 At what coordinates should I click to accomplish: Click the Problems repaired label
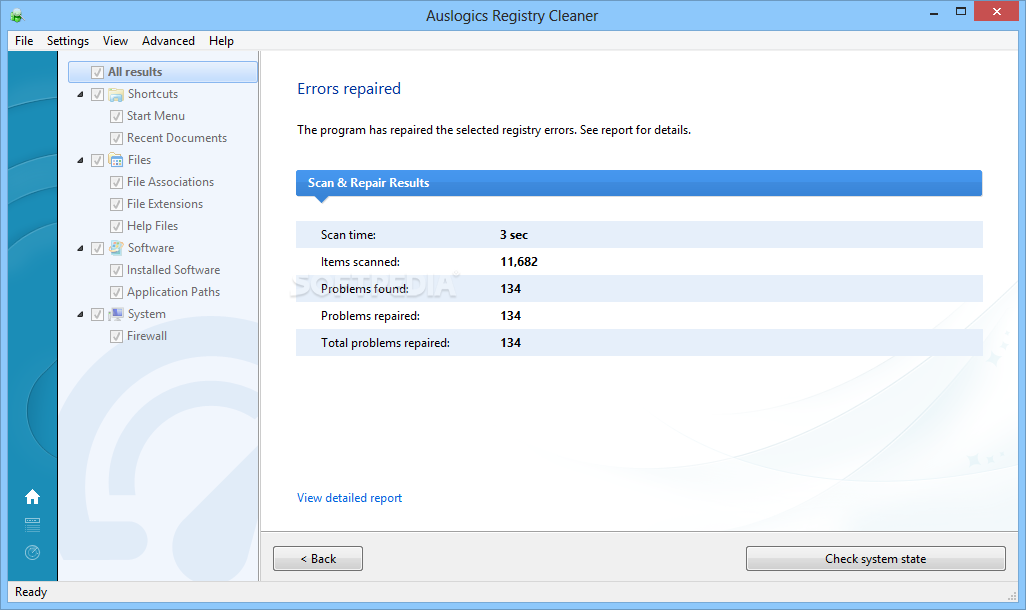[x=370, y=316]
